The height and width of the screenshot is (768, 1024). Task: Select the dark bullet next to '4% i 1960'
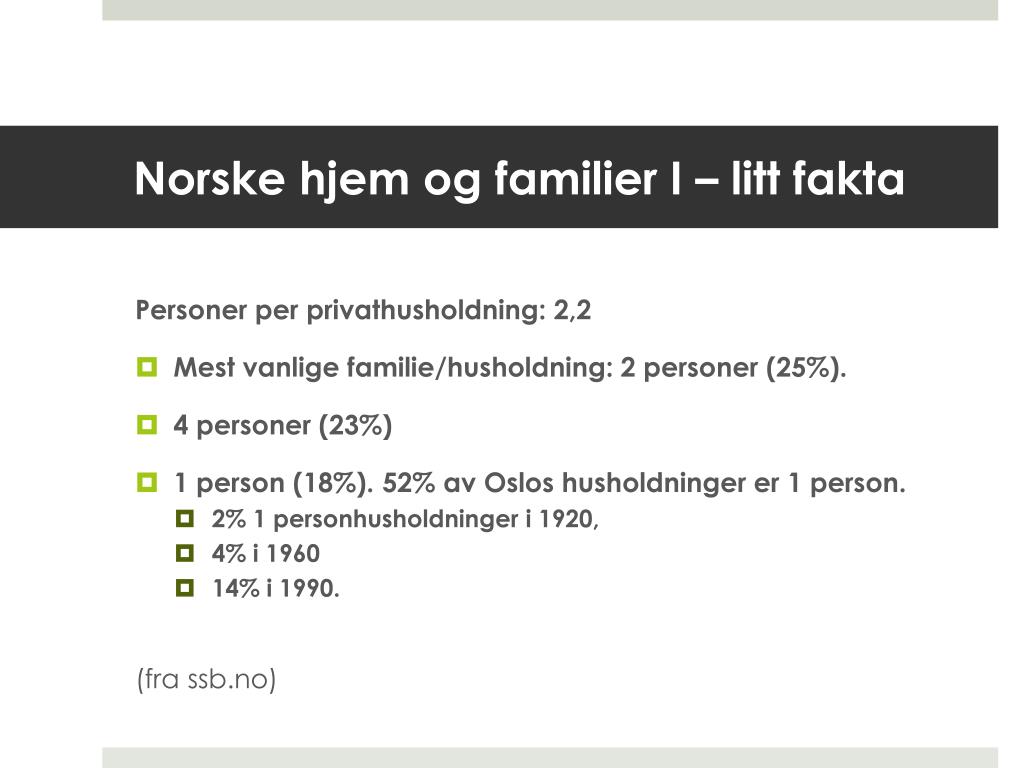click(x=185, y=553)
